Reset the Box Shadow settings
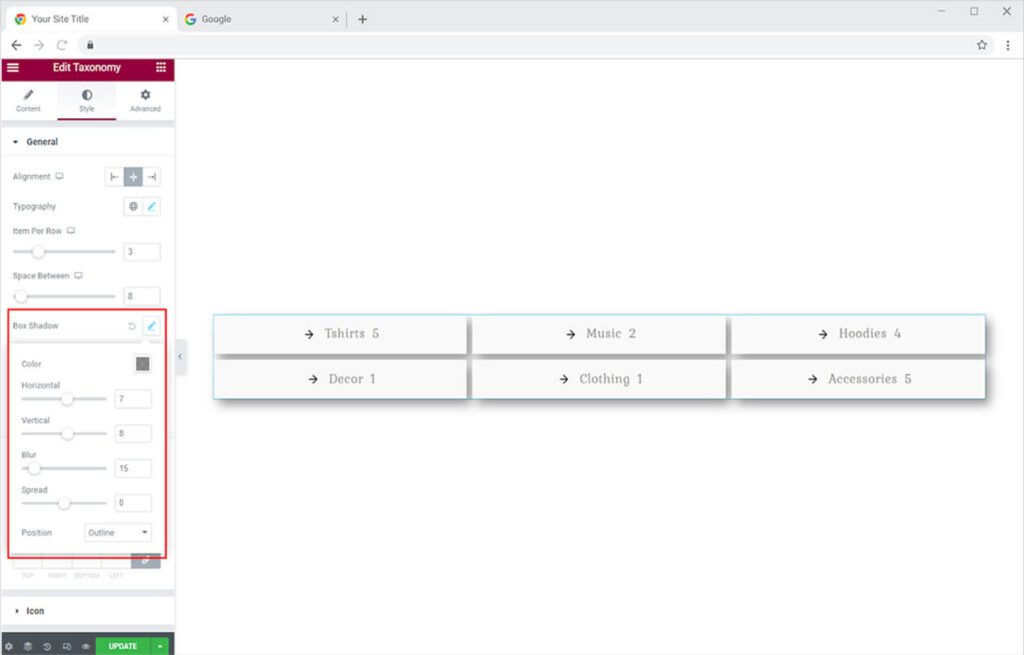The height and width of the screenshot is (655, 1024). 132,326
